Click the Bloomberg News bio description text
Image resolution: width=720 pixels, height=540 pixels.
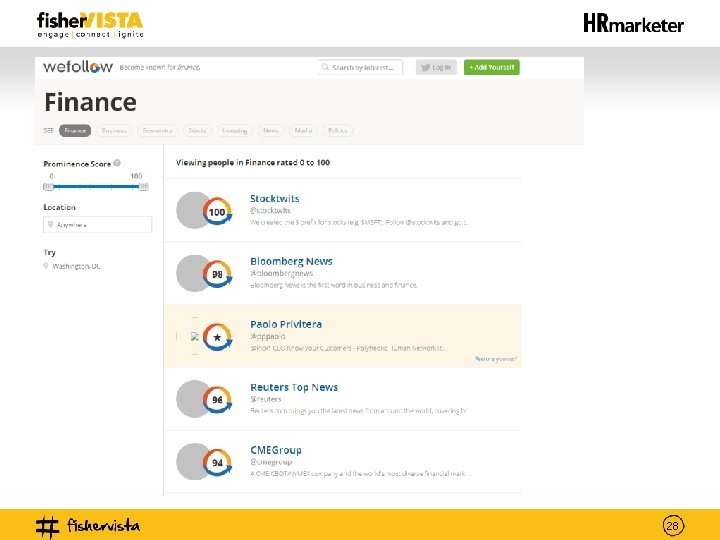point(334,285)
